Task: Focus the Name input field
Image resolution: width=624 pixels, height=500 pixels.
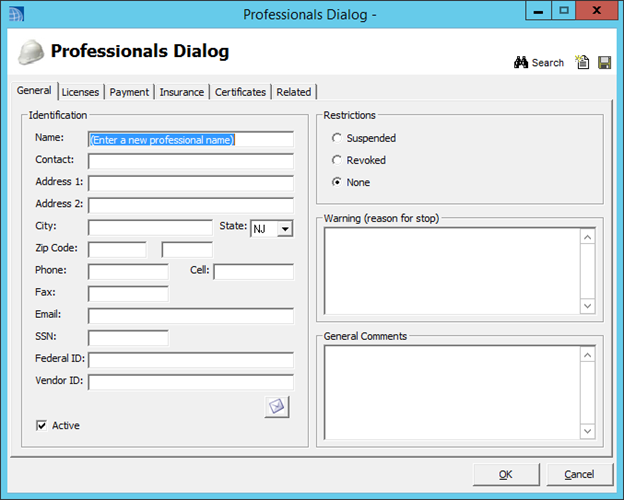Action: click(191, 139)
